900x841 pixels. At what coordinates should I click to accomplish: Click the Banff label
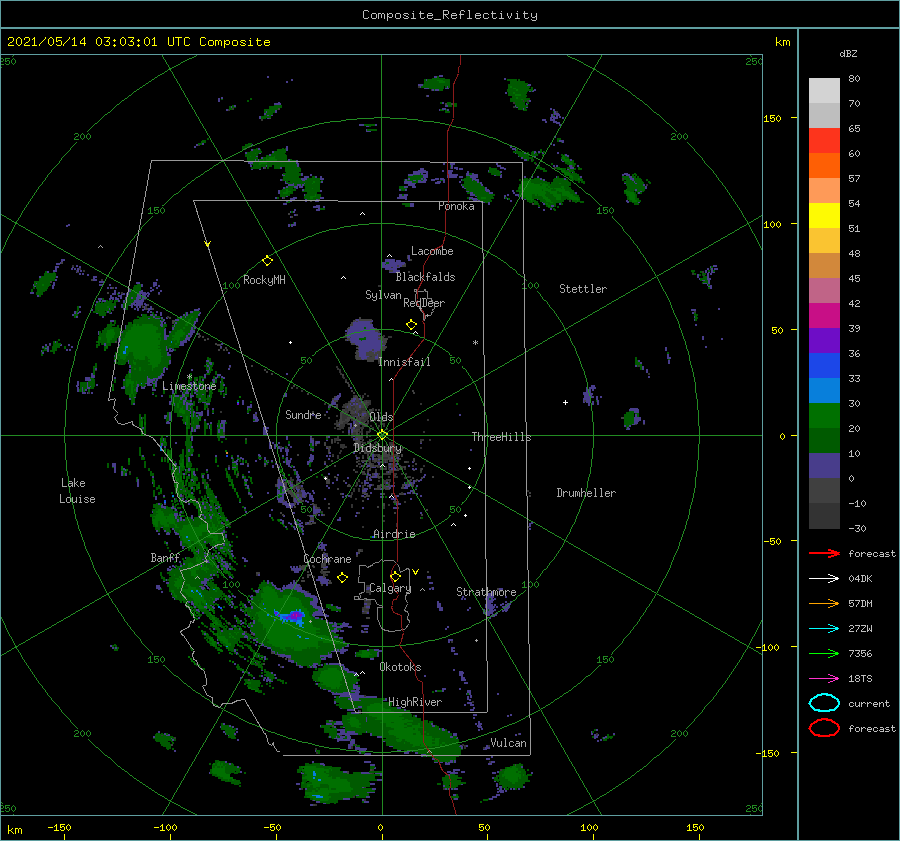(x=165, y=557)
